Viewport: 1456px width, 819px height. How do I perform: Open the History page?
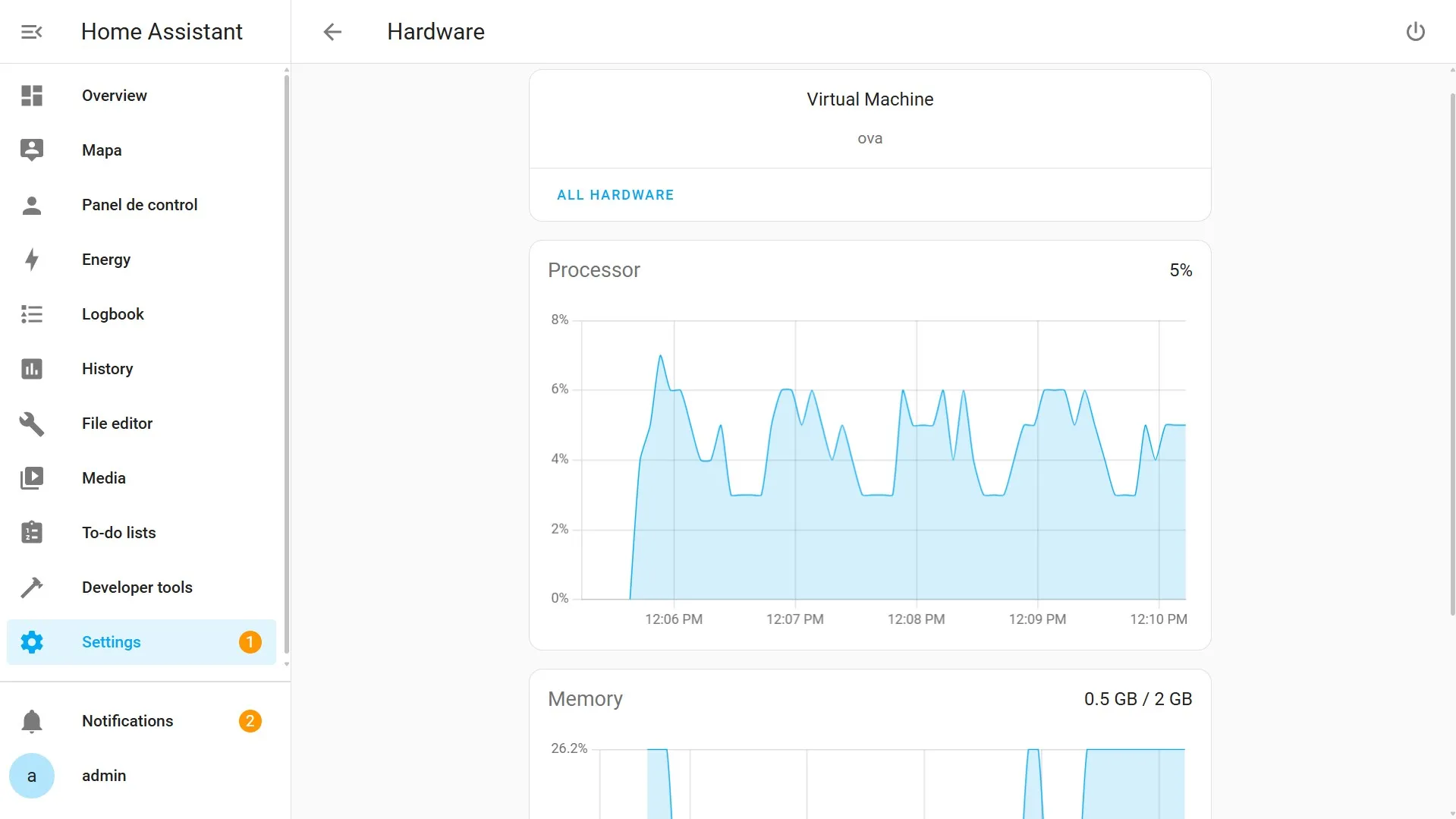click(141, 369)
